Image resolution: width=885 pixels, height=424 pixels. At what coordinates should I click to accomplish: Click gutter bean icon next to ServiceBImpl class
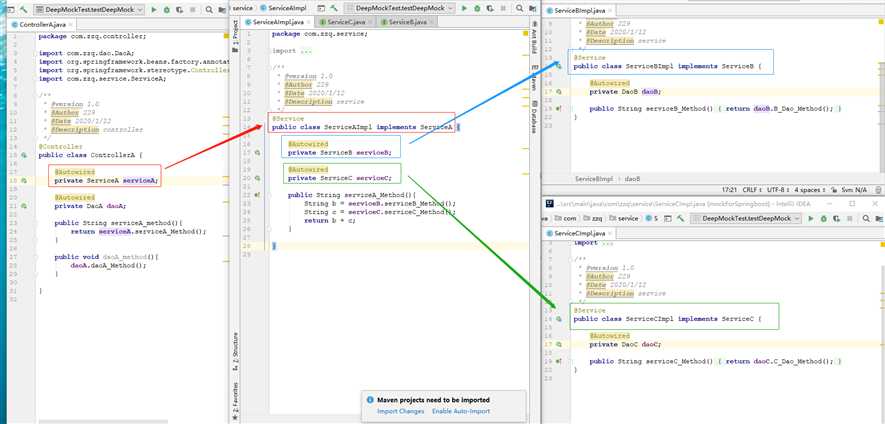[x=559, y=66]
